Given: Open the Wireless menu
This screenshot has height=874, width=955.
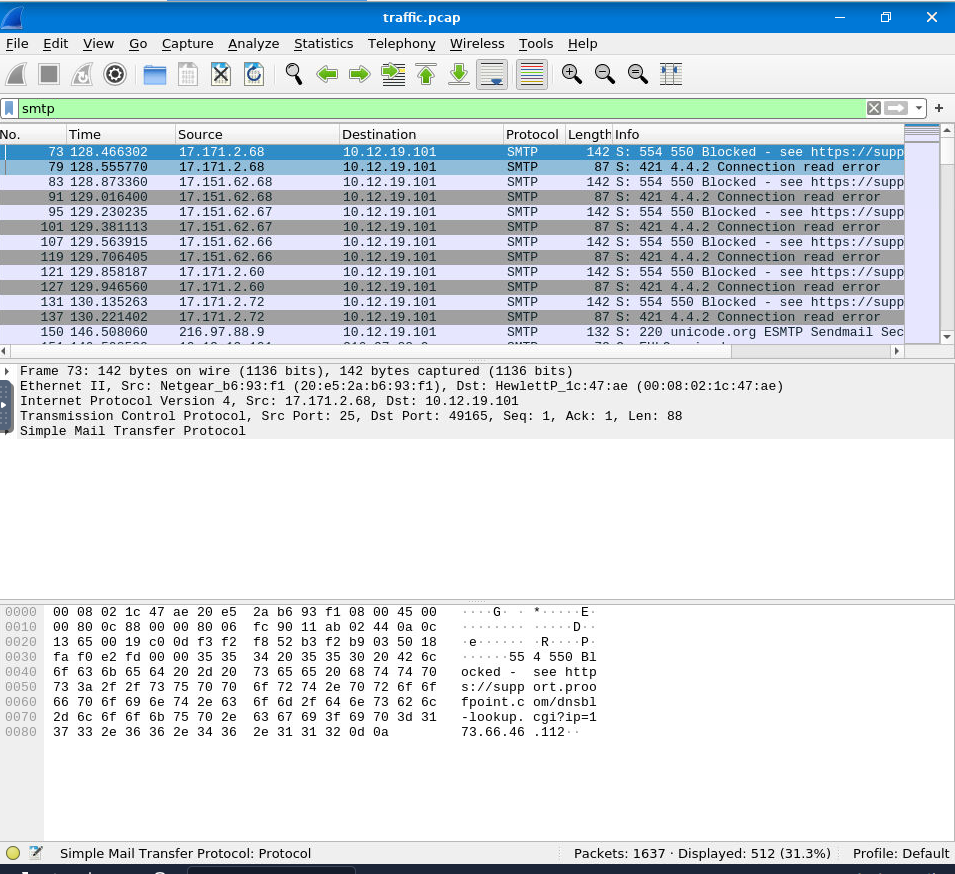Looking at the screenshot, I should click(x=477, y=44).
